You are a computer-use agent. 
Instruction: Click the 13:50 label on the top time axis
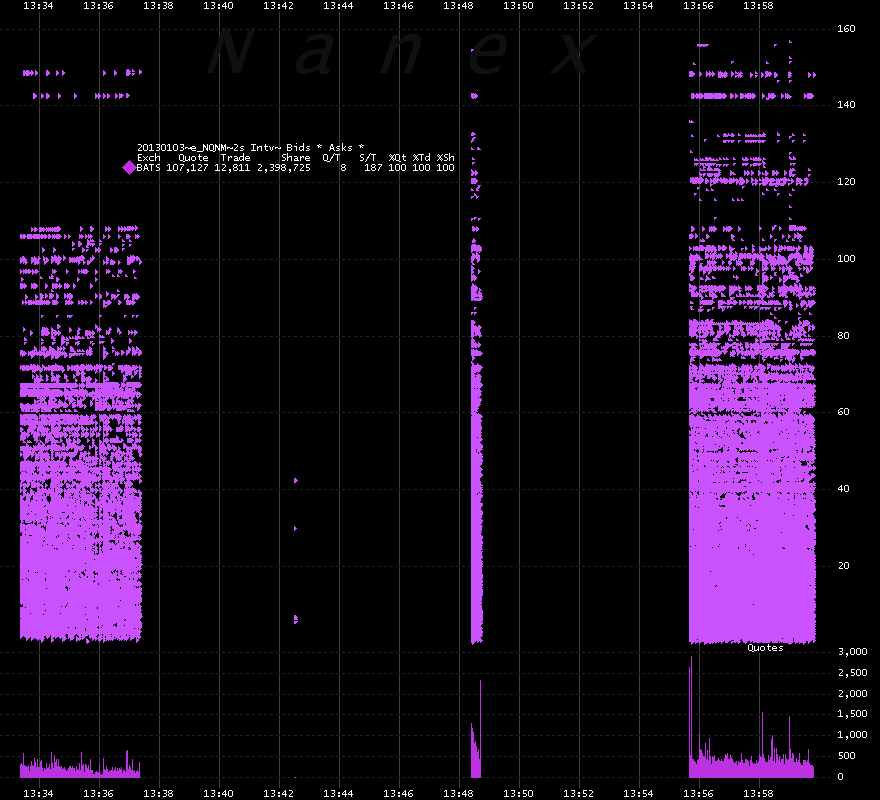[x=518, y=6]
